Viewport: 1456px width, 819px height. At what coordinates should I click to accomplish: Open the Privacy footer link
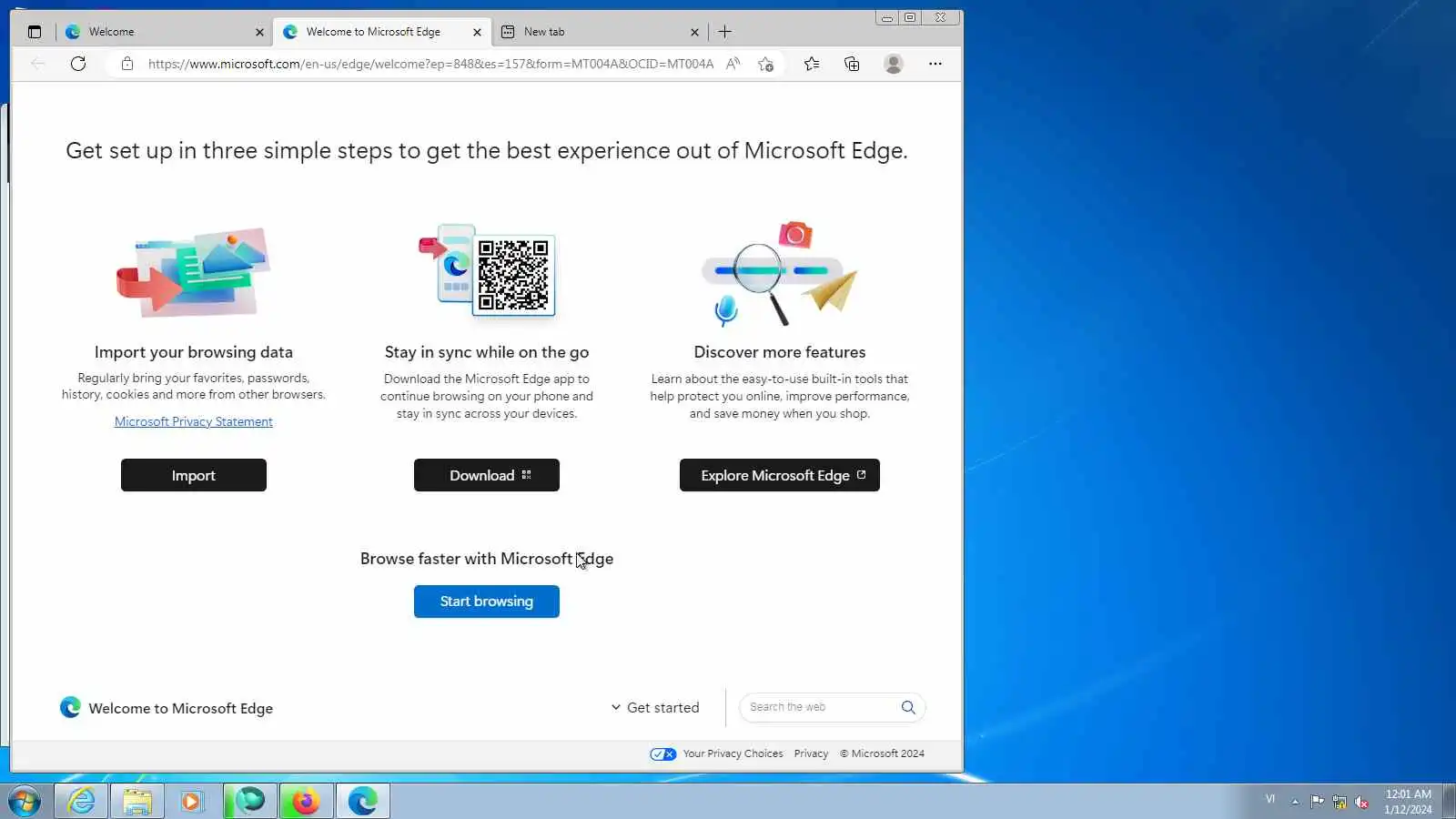point(811,753)
